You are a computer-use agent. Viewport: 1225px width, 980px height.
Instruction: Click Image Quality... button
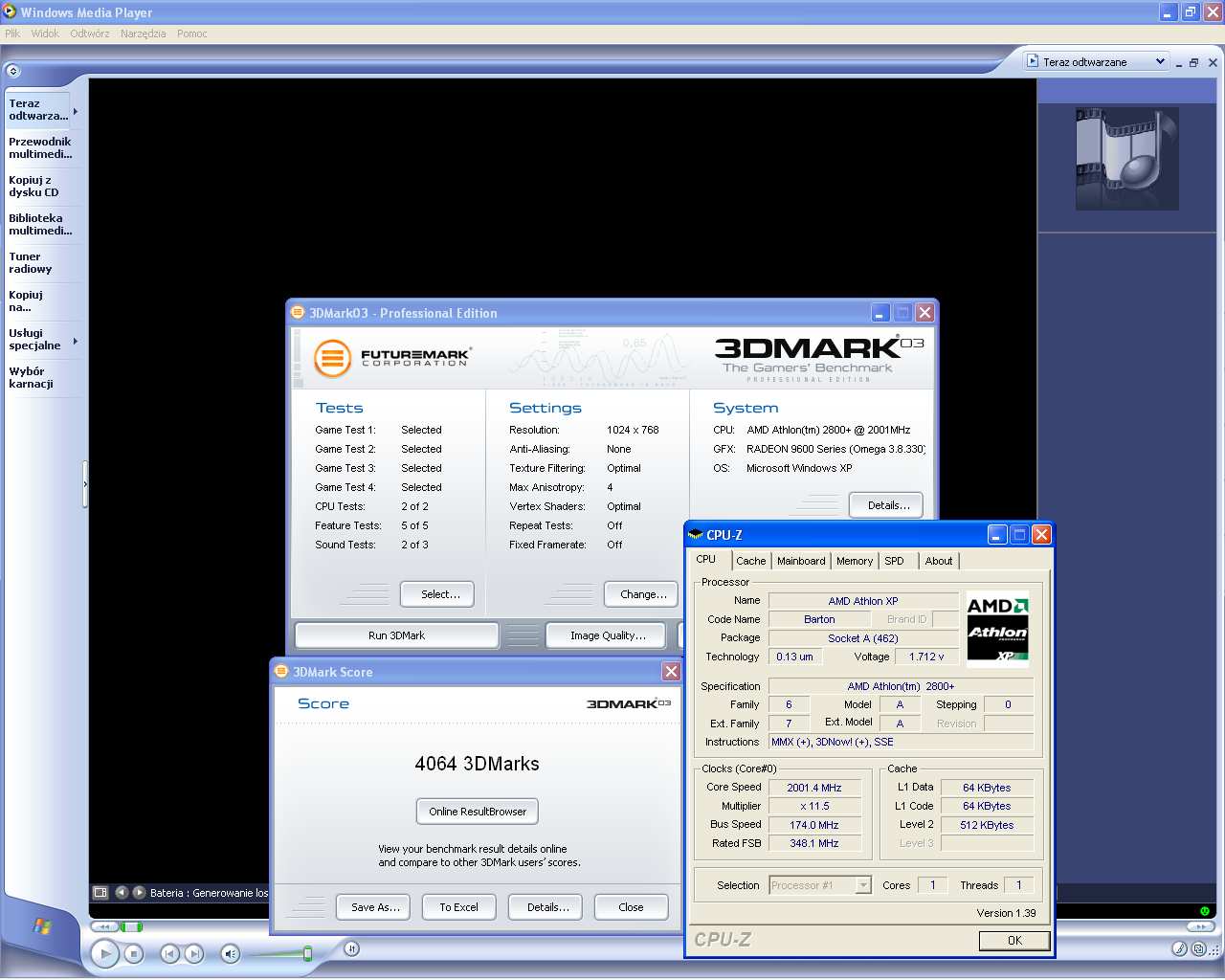tap(608, 635)
